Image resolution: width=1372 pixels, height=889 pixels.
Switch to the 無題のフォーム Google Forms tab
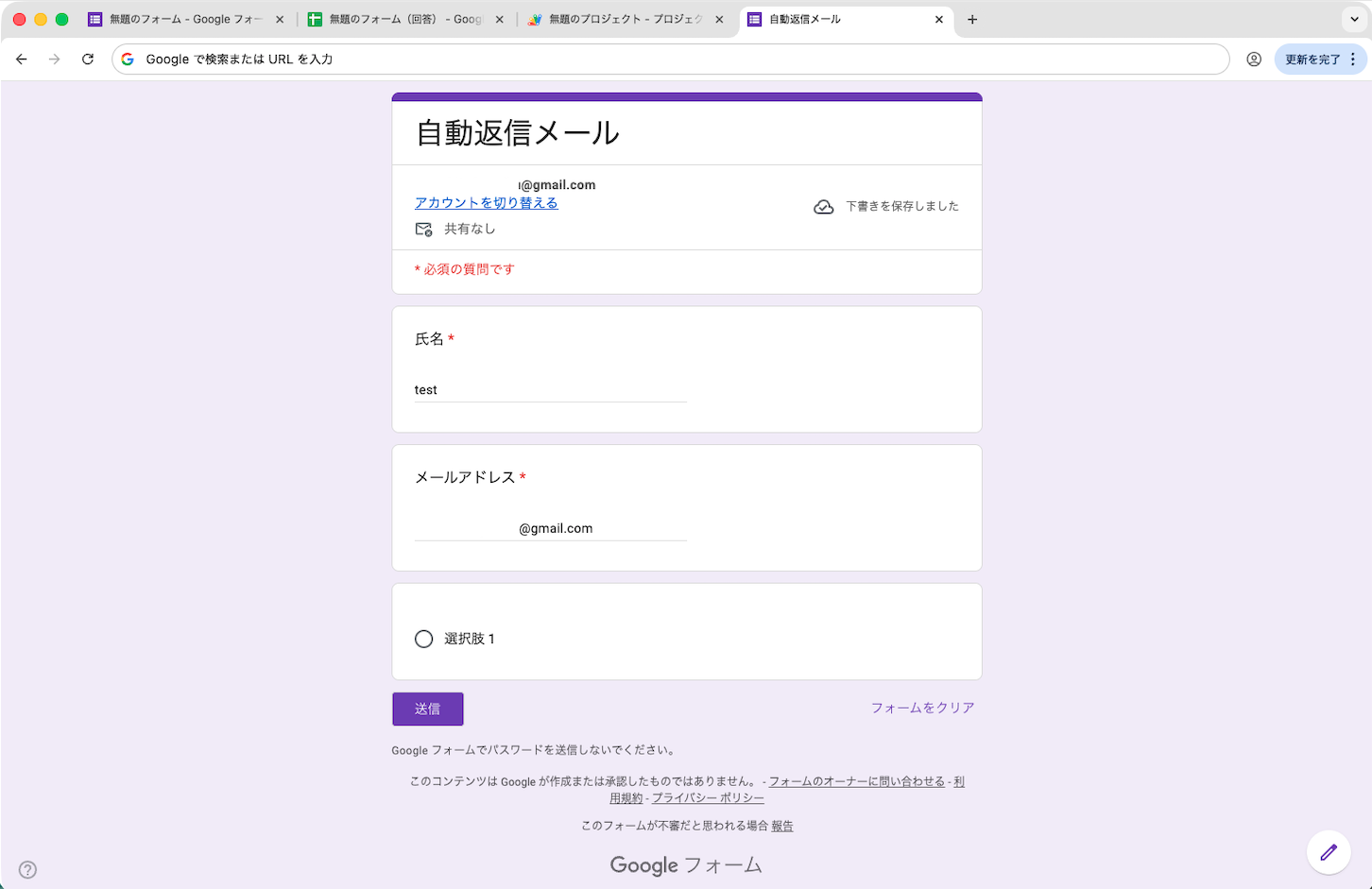[x=186, y=19]
